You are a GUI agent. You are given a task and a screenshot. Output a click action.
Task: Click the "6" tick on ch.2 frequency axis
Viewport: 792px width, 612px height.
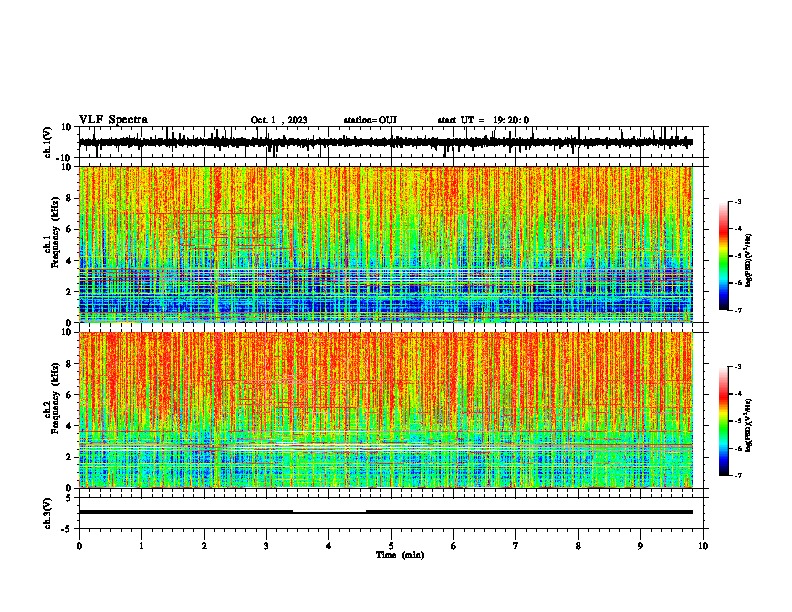(x=70, y=395)
